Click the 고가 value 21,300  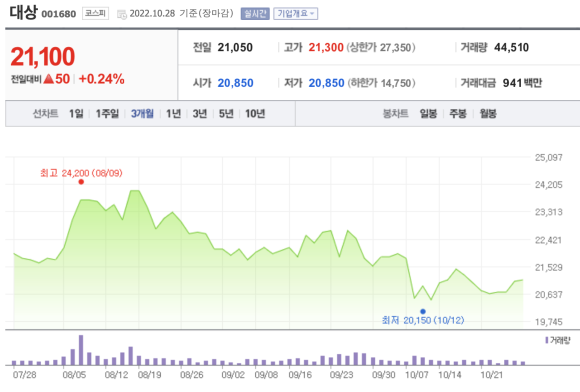click(x=326, y=47)
